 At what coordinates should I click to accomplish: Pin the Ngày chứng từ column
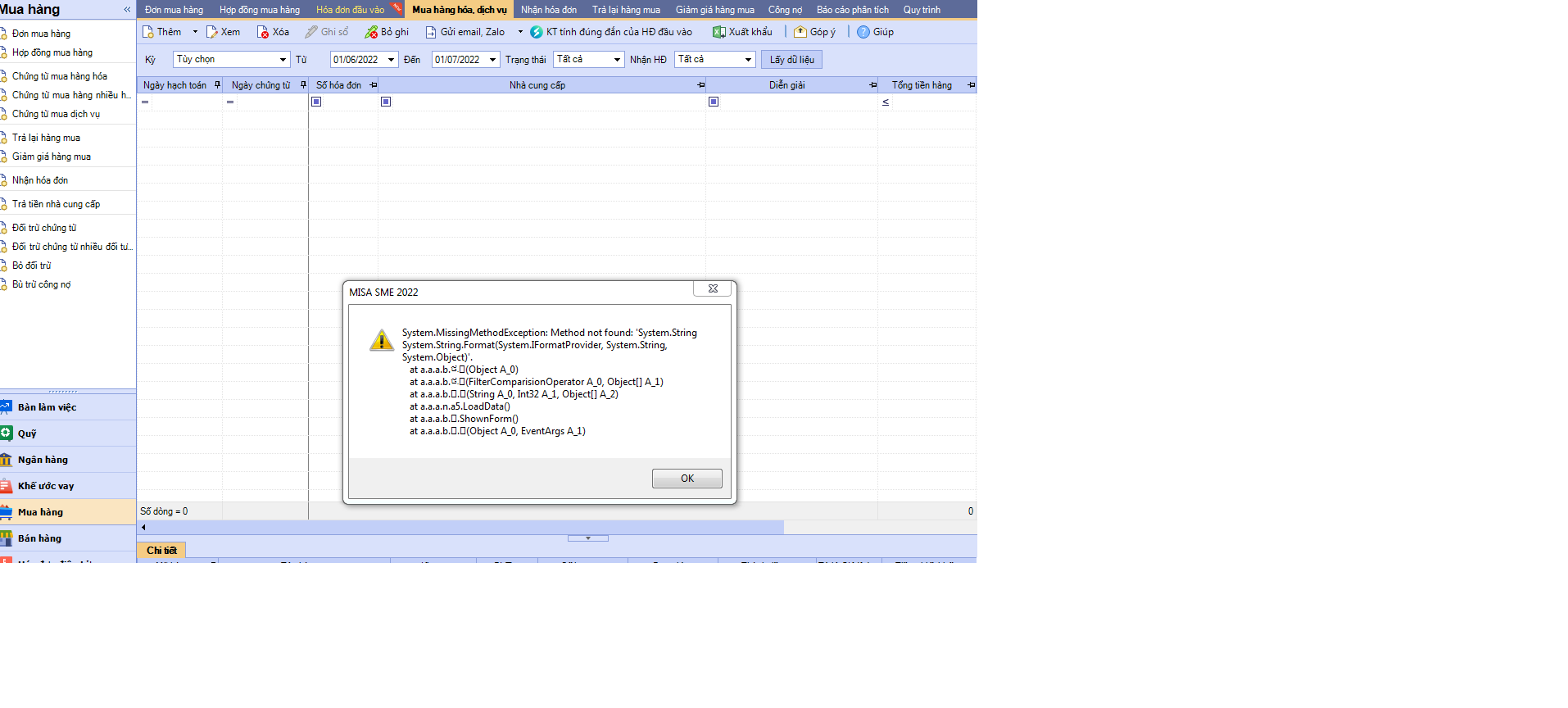pos(303,84)
